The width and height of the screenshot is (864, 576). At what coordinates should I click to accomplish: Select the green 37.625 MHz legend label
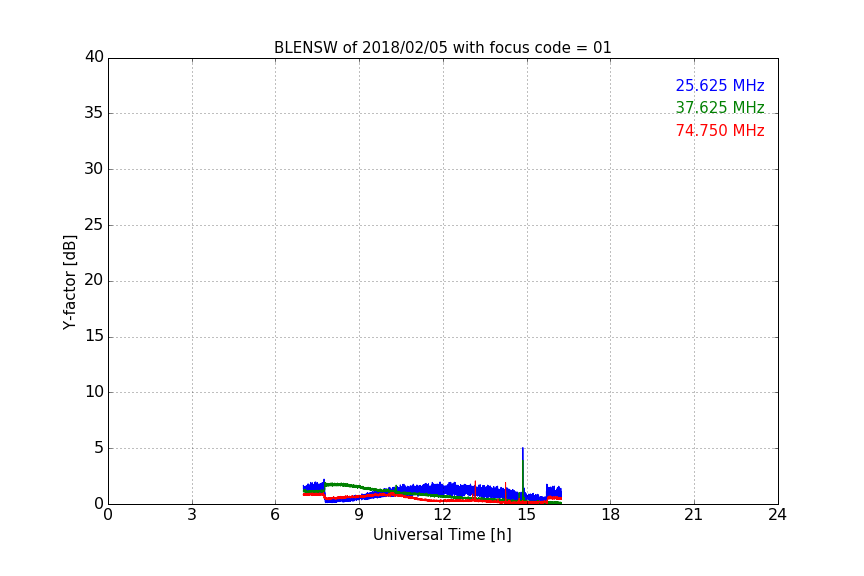720,107
